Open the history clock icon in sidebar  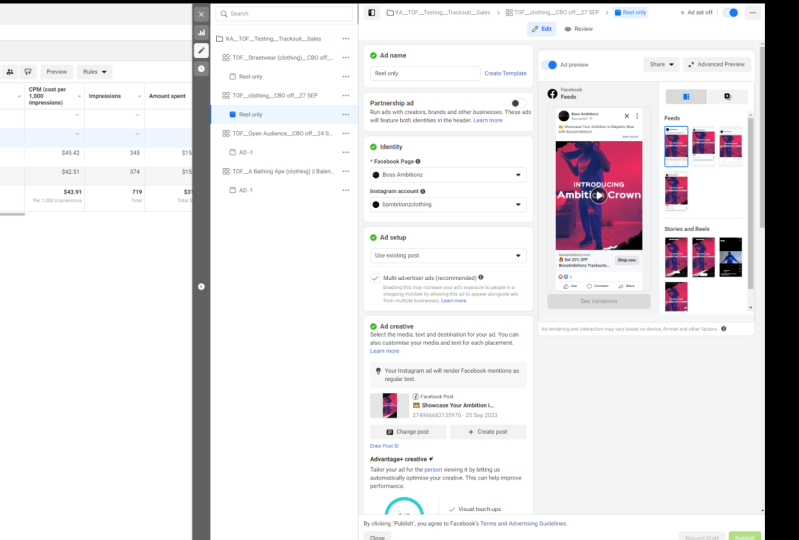click(x=201, y=68)
